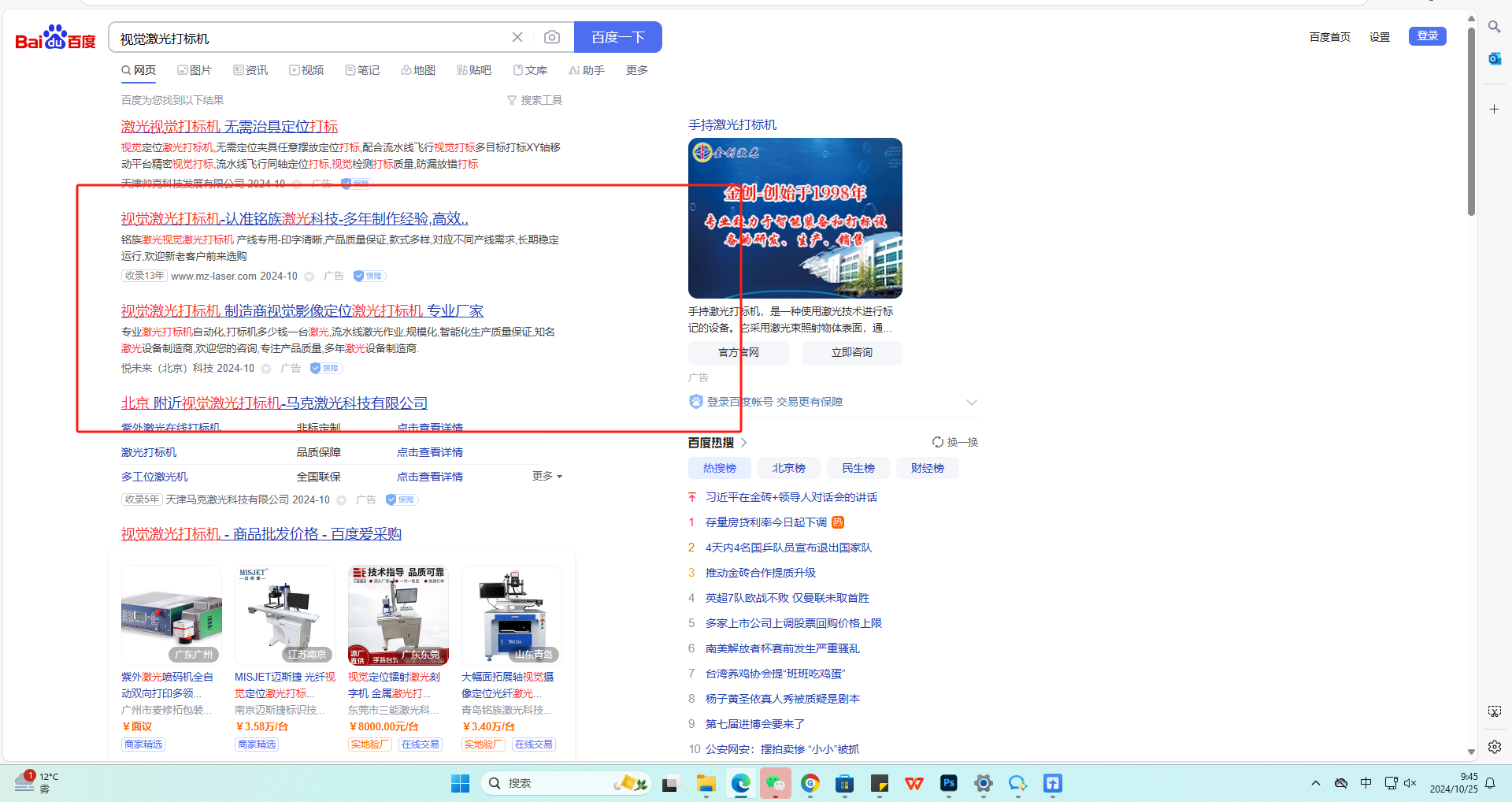
Task: Open Outlook icon in Edge sidebar
Action: (x=1494, y=58)
